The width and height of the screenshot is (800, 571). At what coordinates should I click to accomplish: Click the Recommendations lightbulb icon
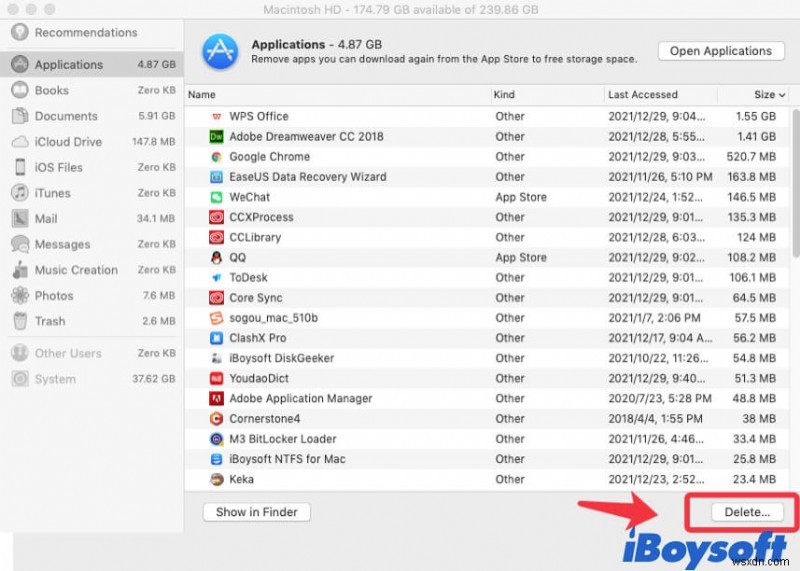[x=20, y=32]
